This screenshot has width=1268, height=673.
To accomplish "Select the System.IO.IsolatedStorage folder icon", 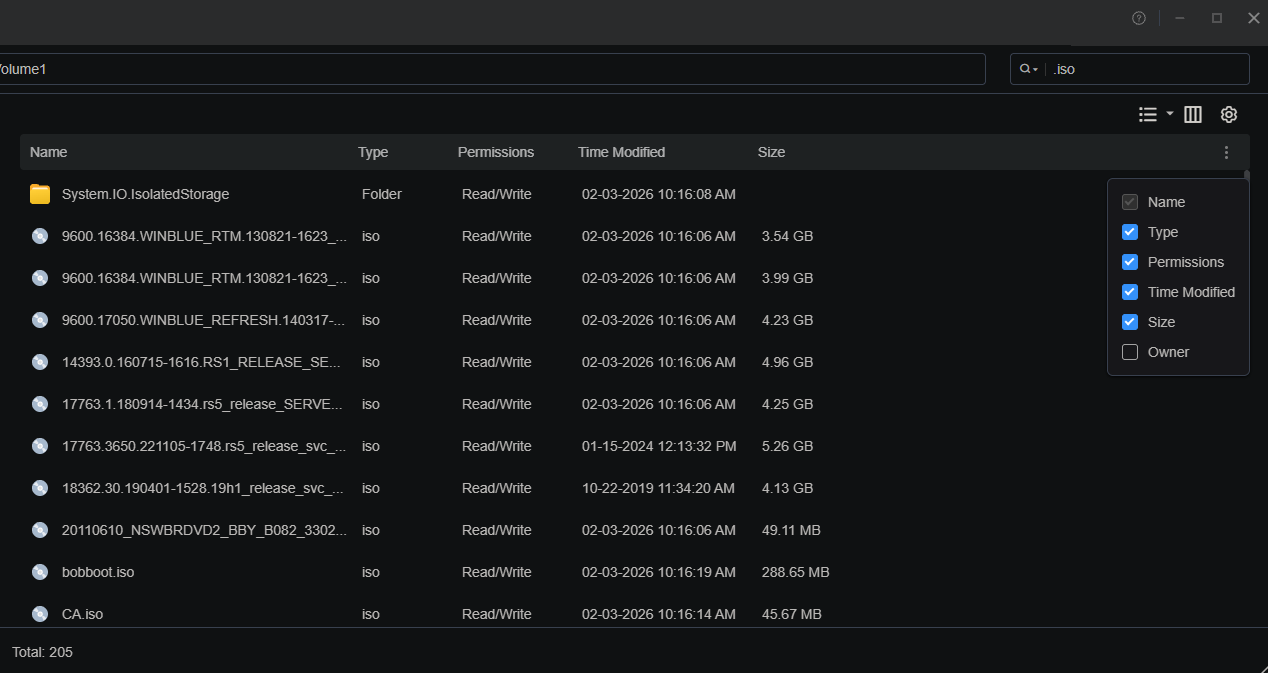I will coord(40,194).
